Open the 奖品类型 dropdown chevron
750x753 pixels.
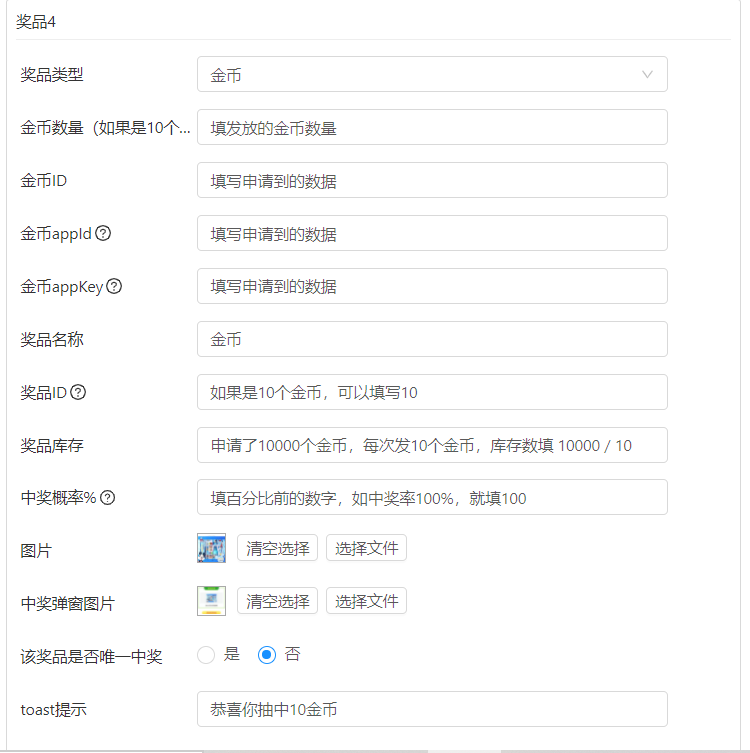(647, 75)
